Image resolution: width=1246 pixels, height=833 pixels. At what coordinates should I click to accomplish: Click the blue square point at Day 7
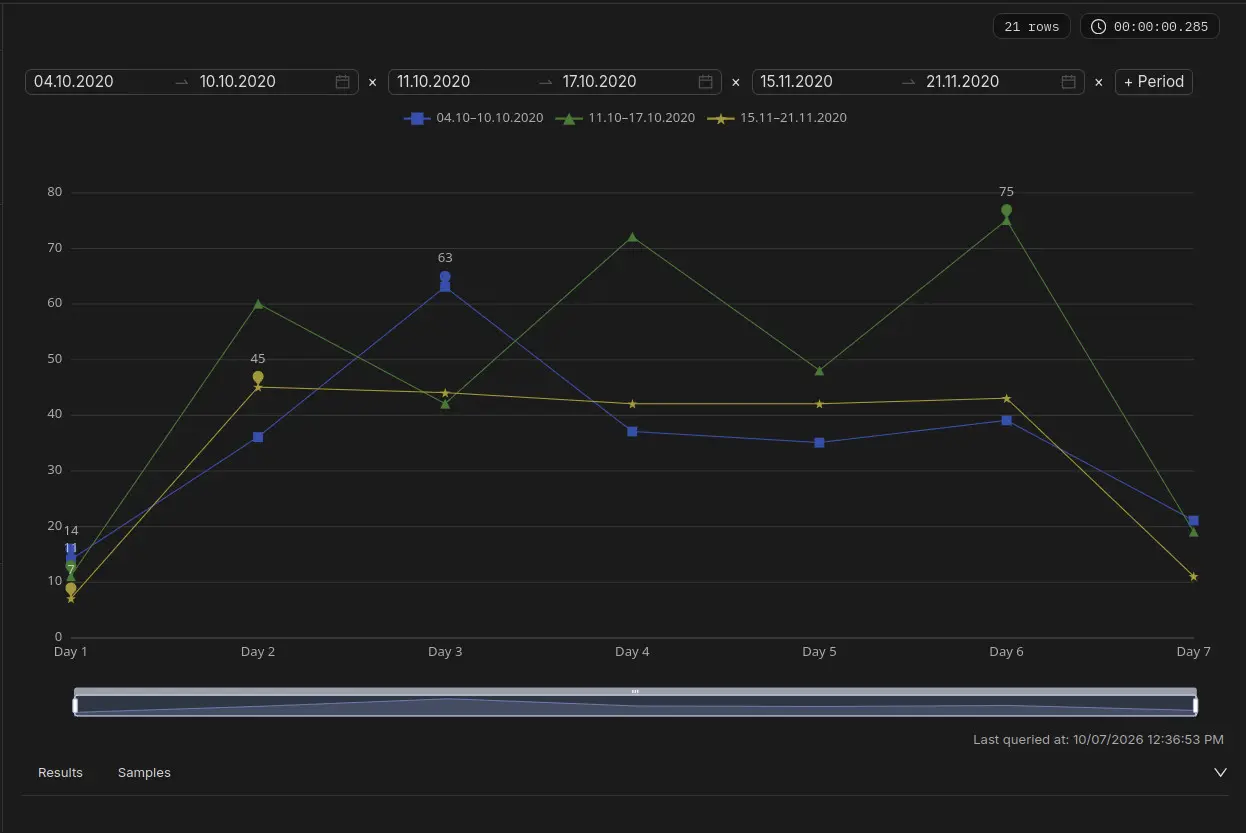(1194, 520)
